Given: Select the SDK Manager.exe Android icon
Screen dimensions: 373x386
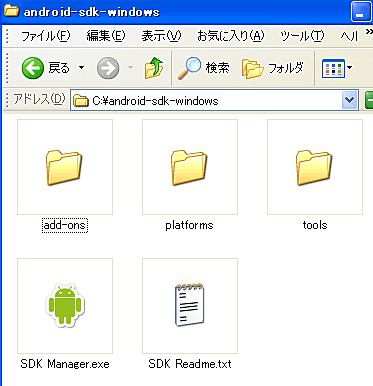Looking at the screenshot, I should [x=65, y=305].
